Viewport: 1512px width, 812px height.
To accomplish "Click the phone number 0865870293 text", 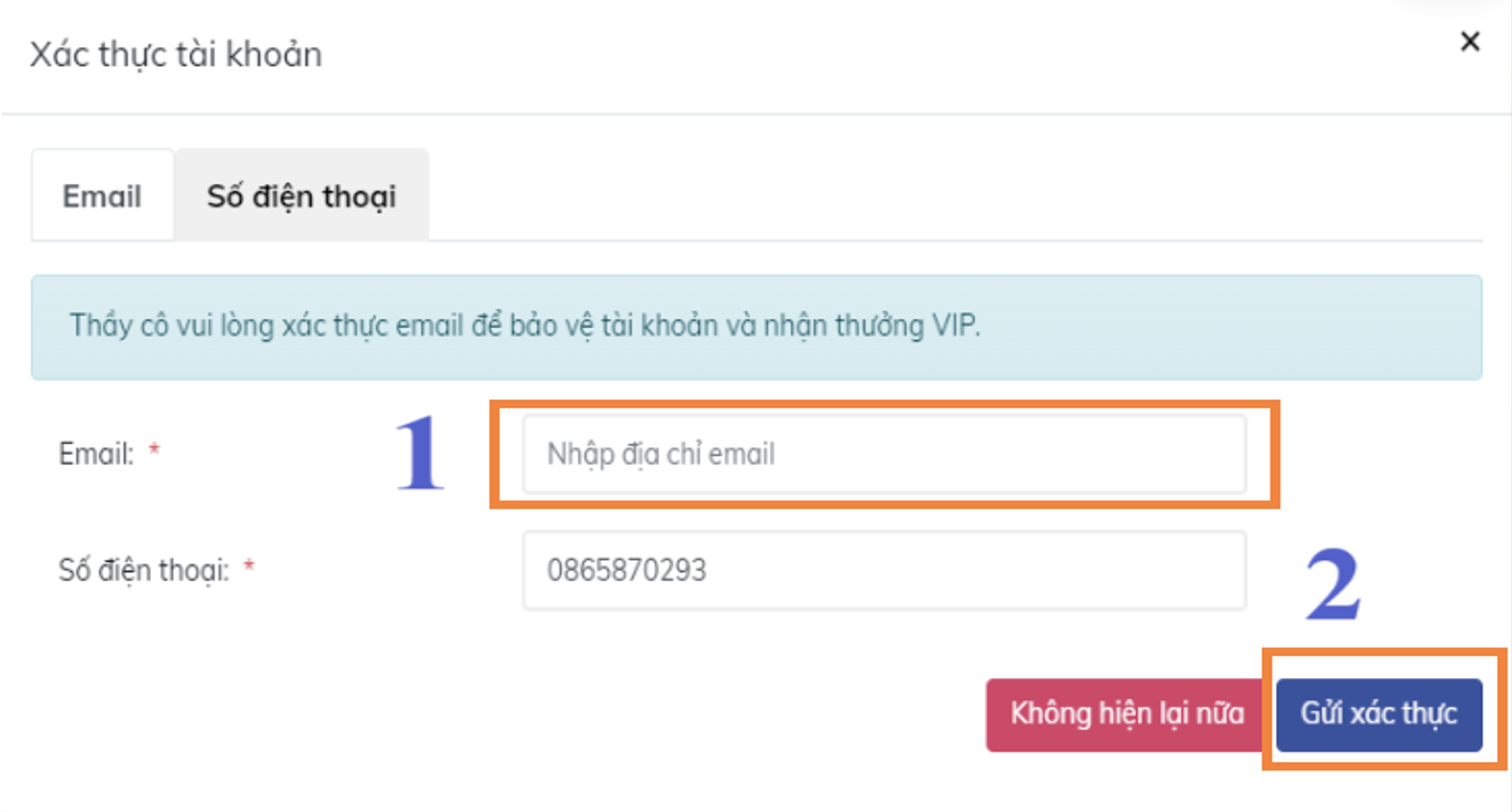I will (x=624, y=570).
